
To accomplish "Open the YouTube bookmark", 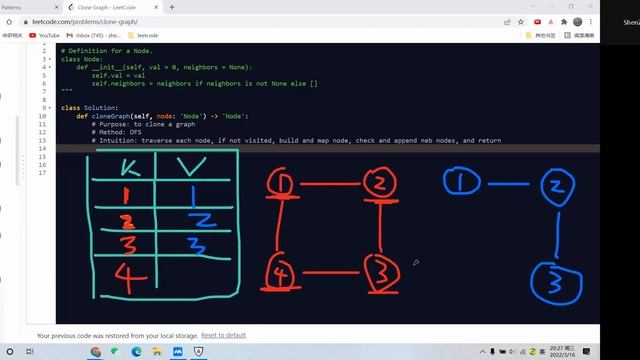I will [44, 36].
